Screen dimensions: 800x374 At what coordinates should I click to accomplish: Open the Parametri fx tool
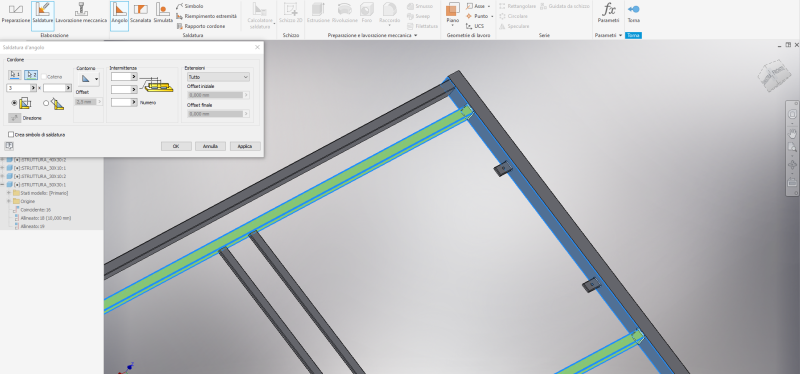coord(608,14)
